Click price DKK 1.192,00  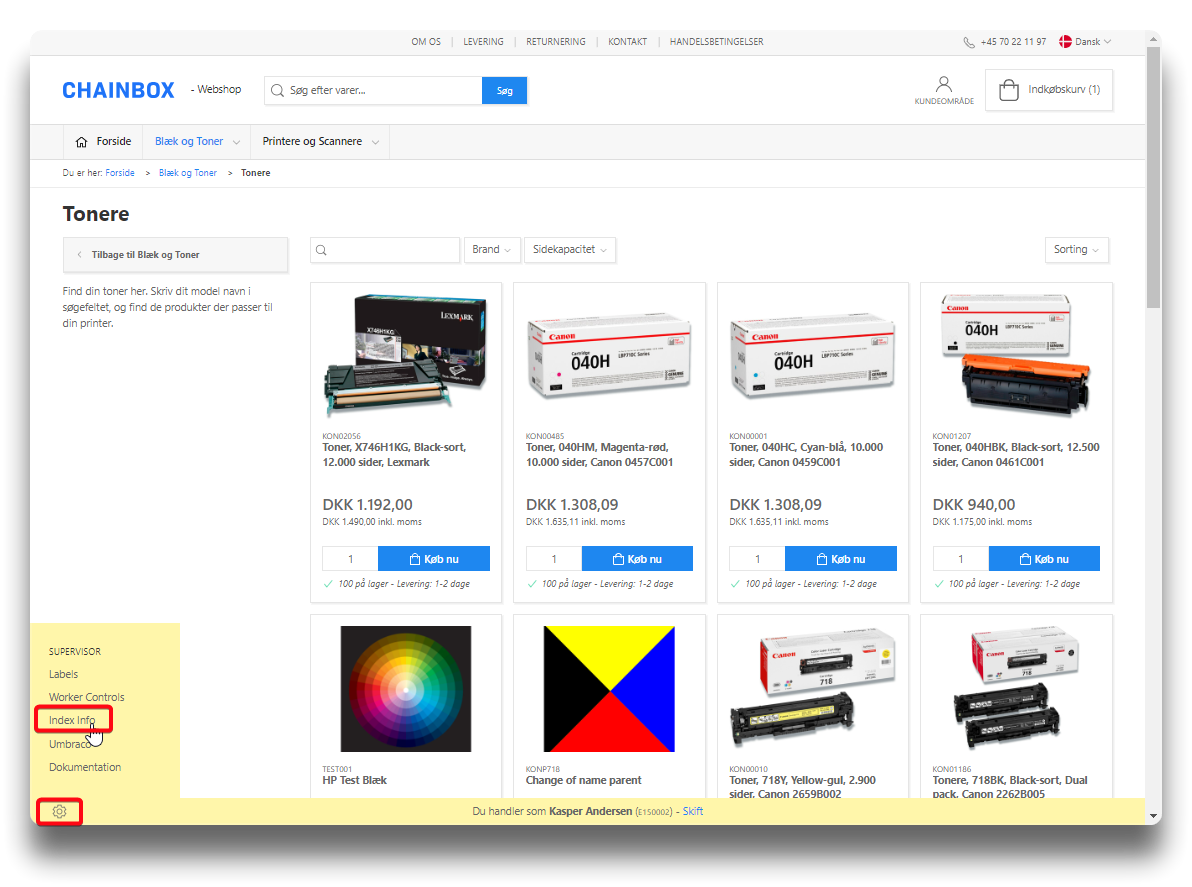(x=368, y=505)
